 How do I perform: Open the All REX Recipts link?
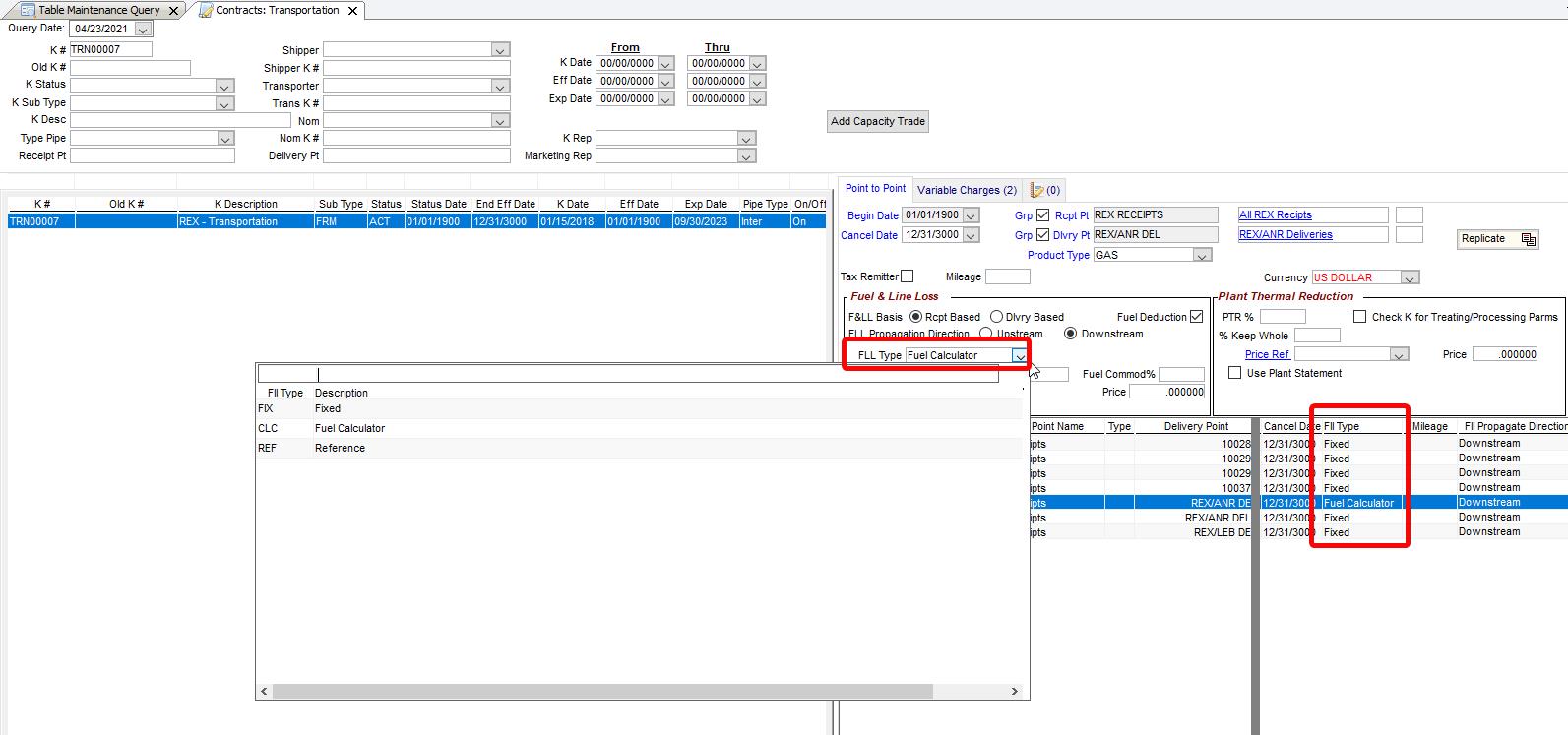pyautogui.click(x=1275, y=214)
